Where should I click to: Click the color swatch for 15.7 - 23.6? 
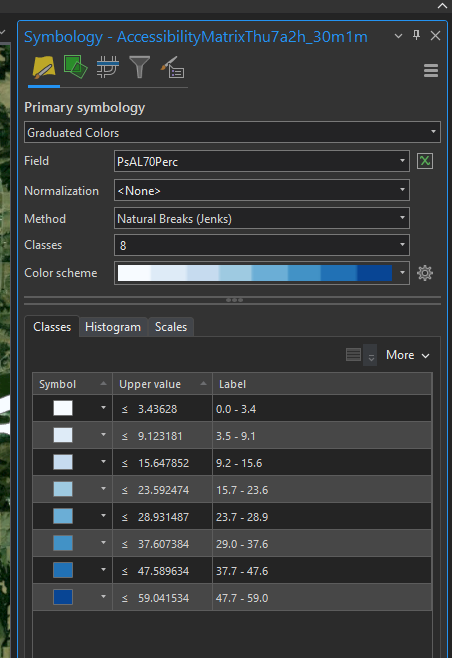pyautogui.click(x=63, y=489)
